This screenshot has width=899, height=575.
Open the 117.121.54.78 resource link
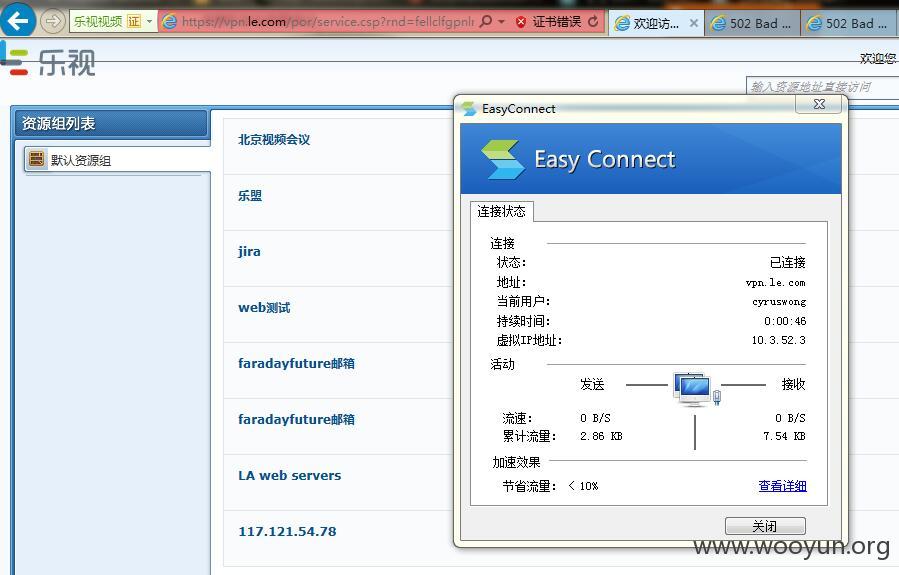coord(287,531)
